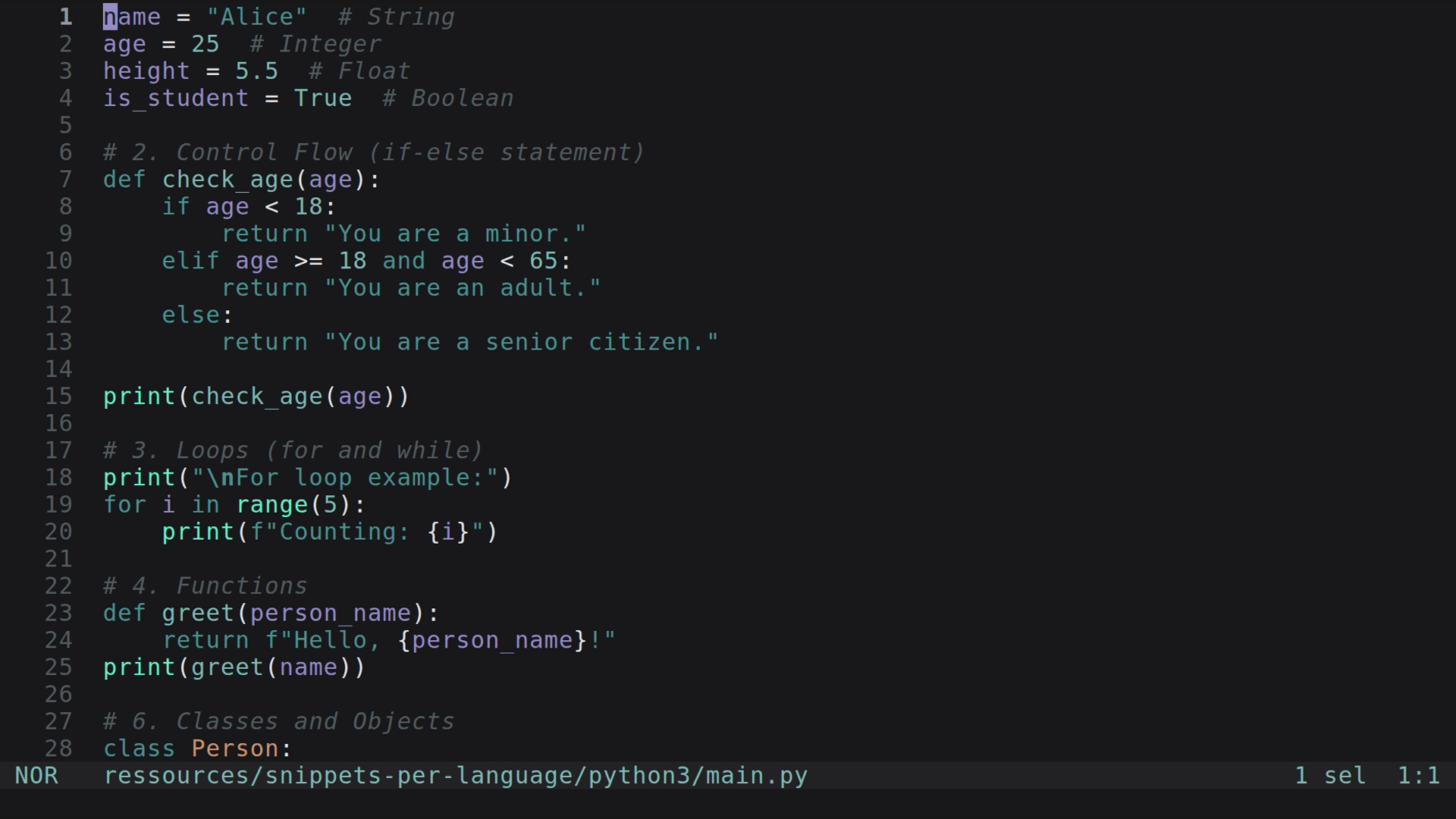Click the file path ressources/snippets-per-language/python3/main.py
The width and height of the screenshot is (1456, 819).
click(455, 775)
